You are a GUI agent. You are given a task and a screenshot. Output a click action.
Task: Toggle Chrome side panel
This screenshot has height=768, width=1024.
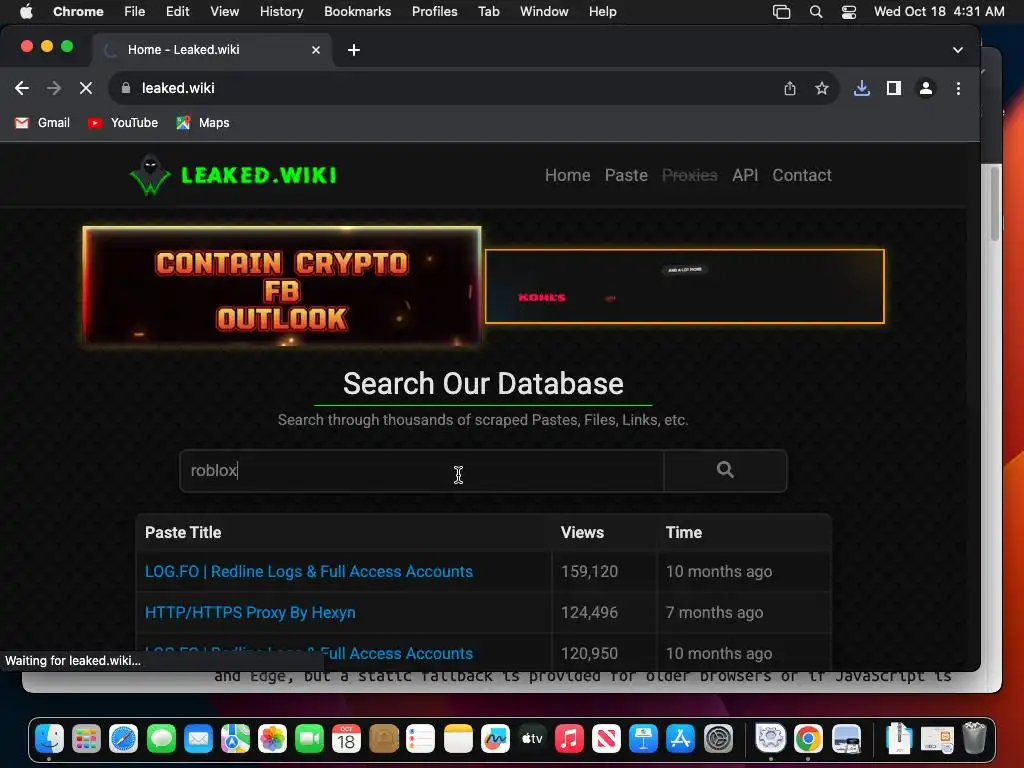click(x=893, y=88)
